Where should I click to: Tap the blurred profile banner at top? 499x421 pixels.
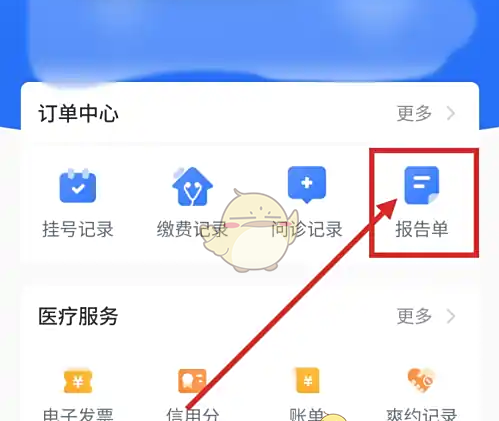[x=250, y=40]
